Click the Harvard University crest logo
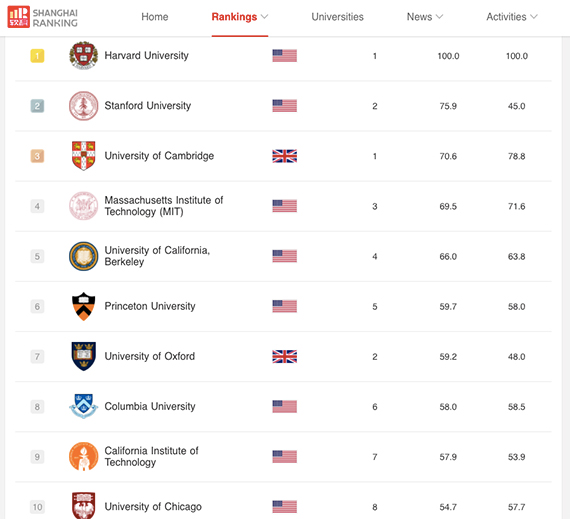 click(84, 55)
